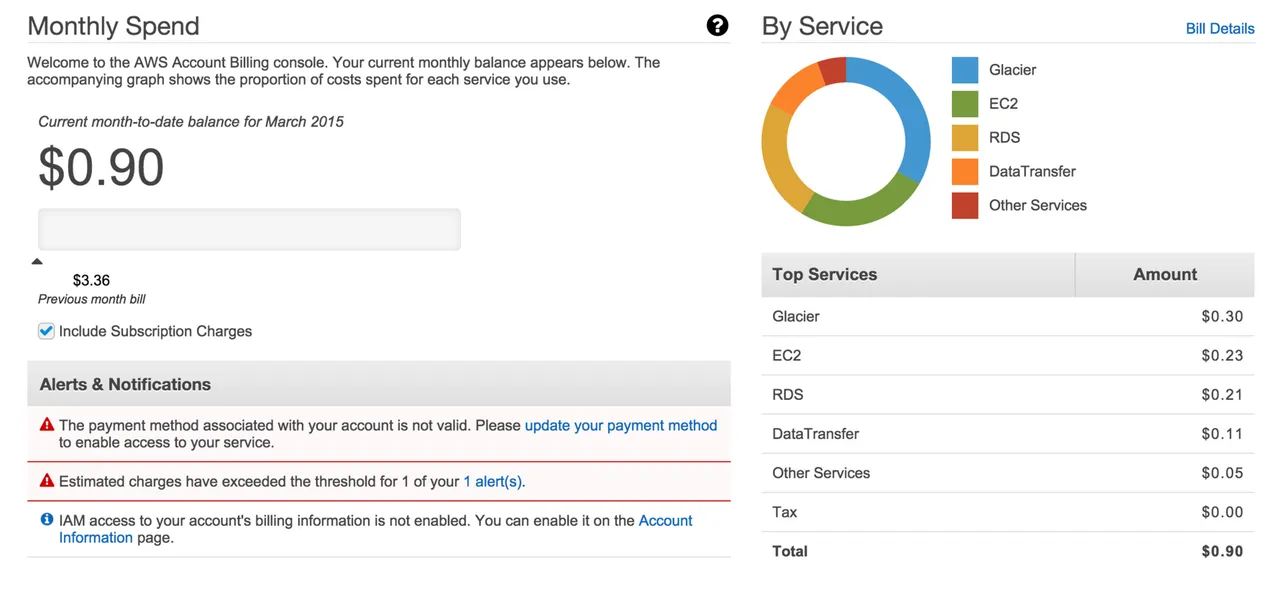
Task: Select the EC2 row in Top Services
Action: click(1008, 355)
